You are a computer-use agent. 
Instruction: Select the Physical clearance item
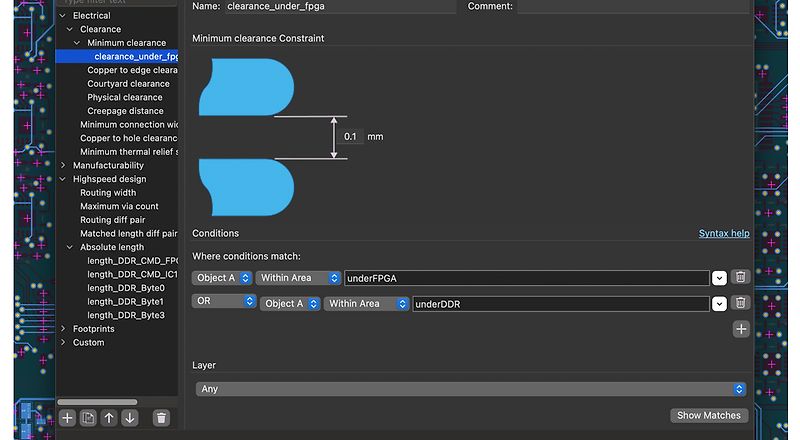[124, 97]
